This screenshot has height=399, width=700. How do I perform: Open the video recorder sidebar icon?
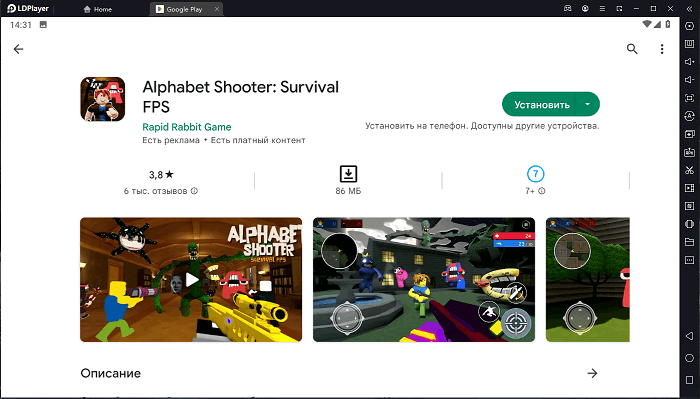[x=689, y=188]
